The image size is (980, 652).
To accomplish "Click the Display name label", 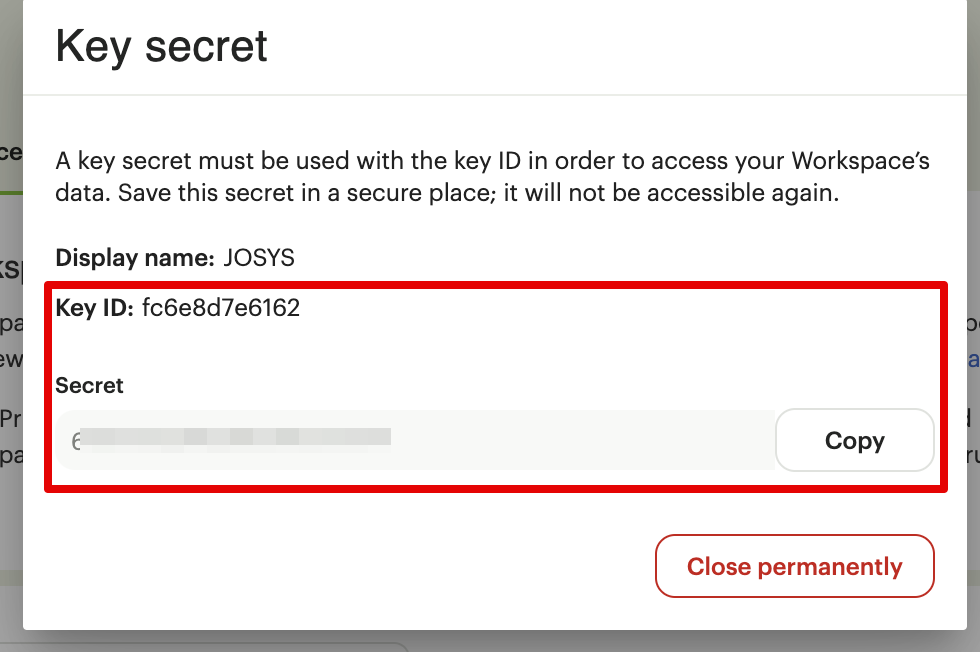I will pos(135,258).
